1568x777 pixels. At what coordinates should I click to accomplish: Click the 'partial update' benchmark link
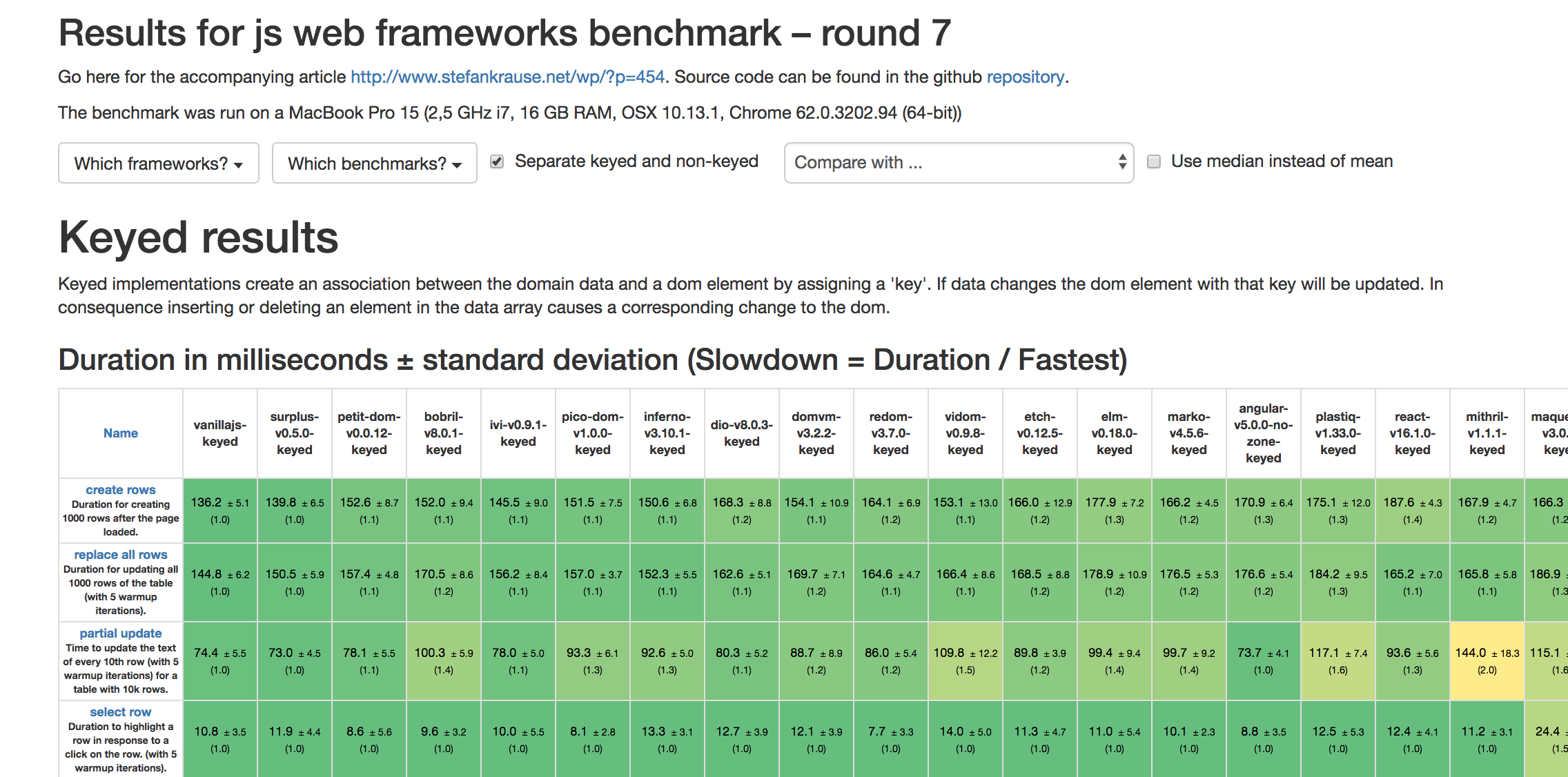click(x=121, y=633)
